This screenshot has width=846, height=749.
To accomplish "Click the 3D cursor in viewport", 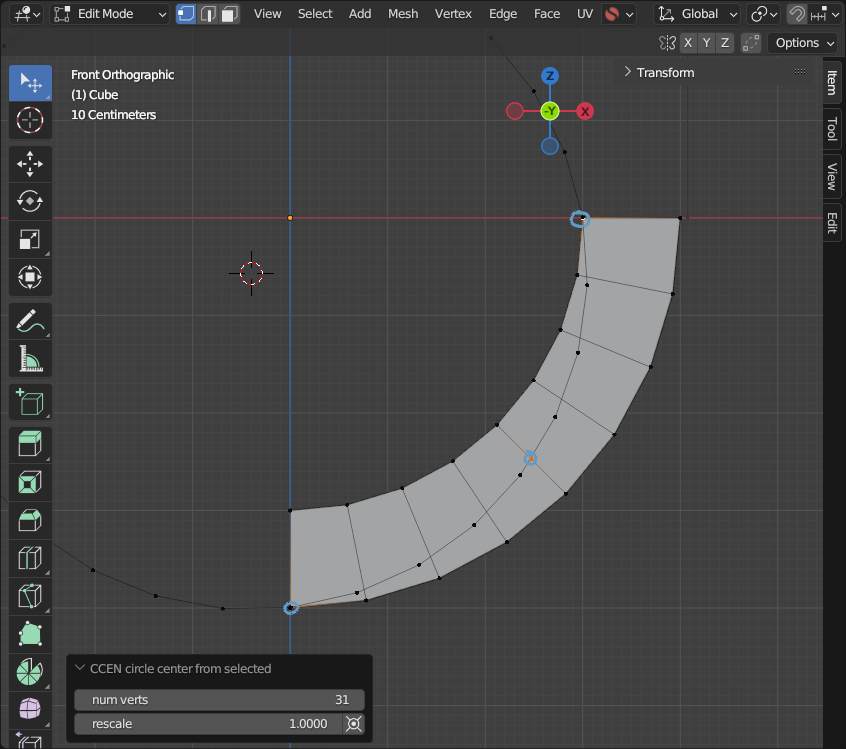I will [x=251, y=274].
